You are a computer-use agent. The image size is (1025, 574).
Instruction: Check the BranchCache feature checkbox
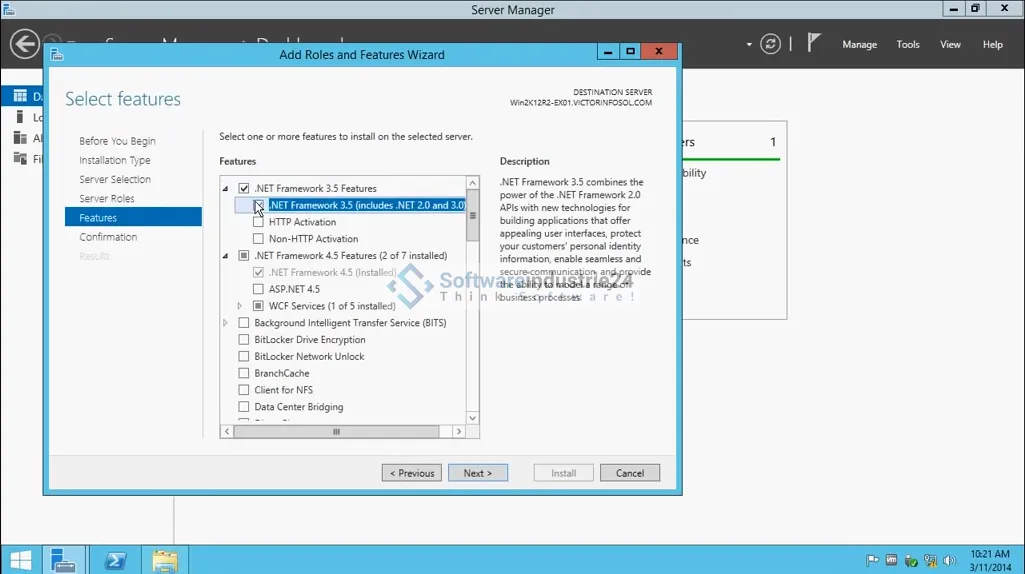(244, 373)
